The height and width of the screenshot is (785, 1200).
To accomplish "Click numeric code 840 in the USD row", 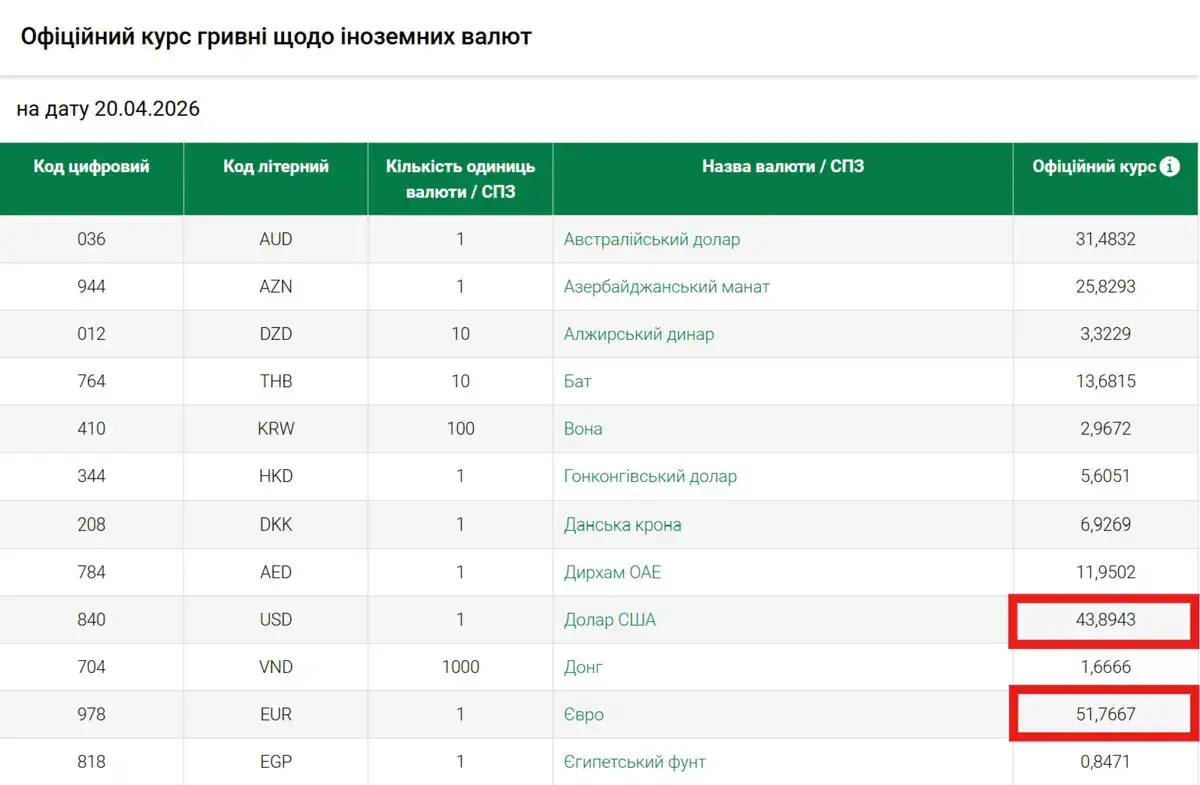I will tap(91, 620).
